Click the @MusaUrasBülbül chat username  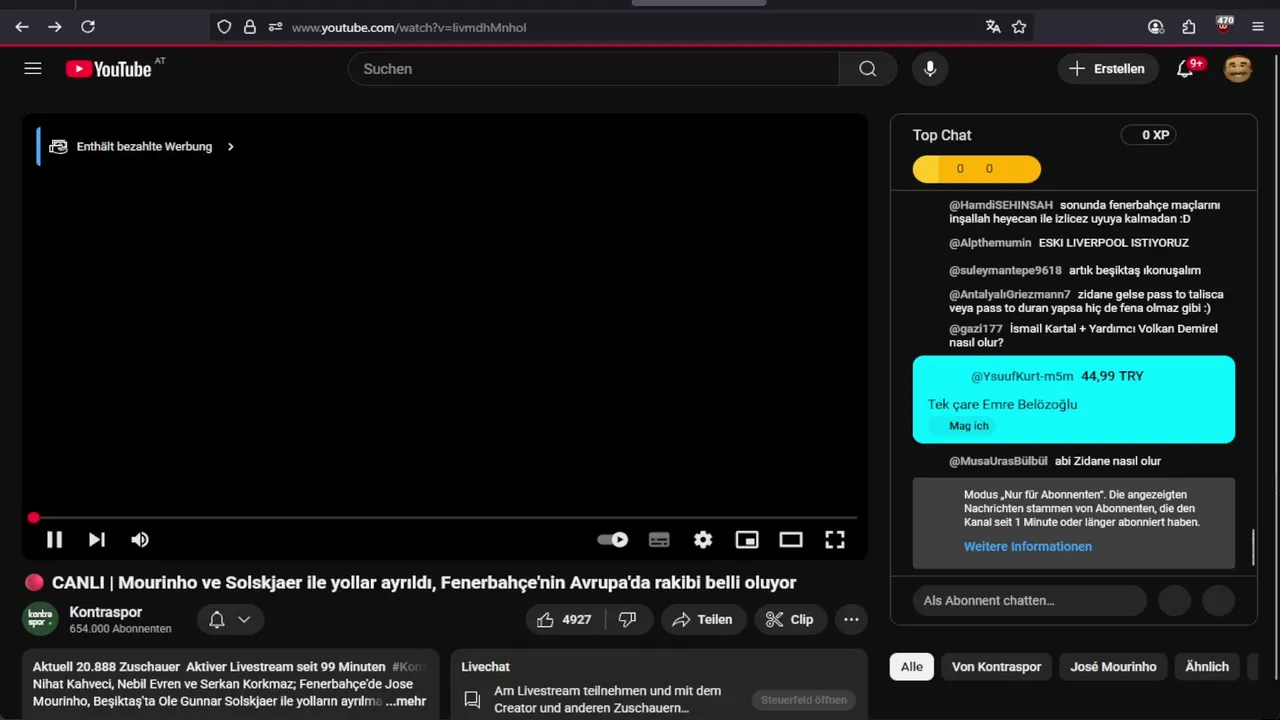tap(998, 461)
